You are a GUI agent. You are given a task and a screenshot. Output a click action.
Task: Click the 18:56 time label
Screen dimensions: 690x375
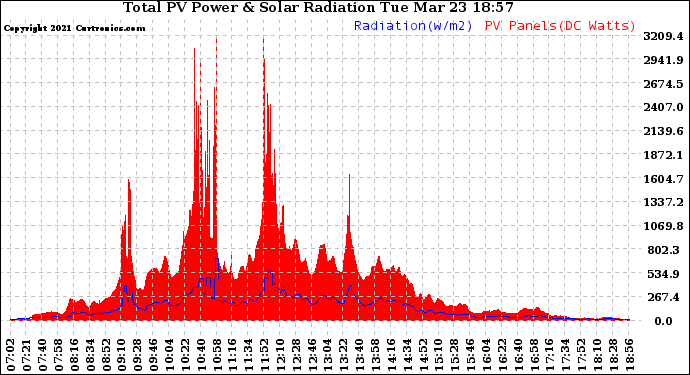(x=629, y=355)
